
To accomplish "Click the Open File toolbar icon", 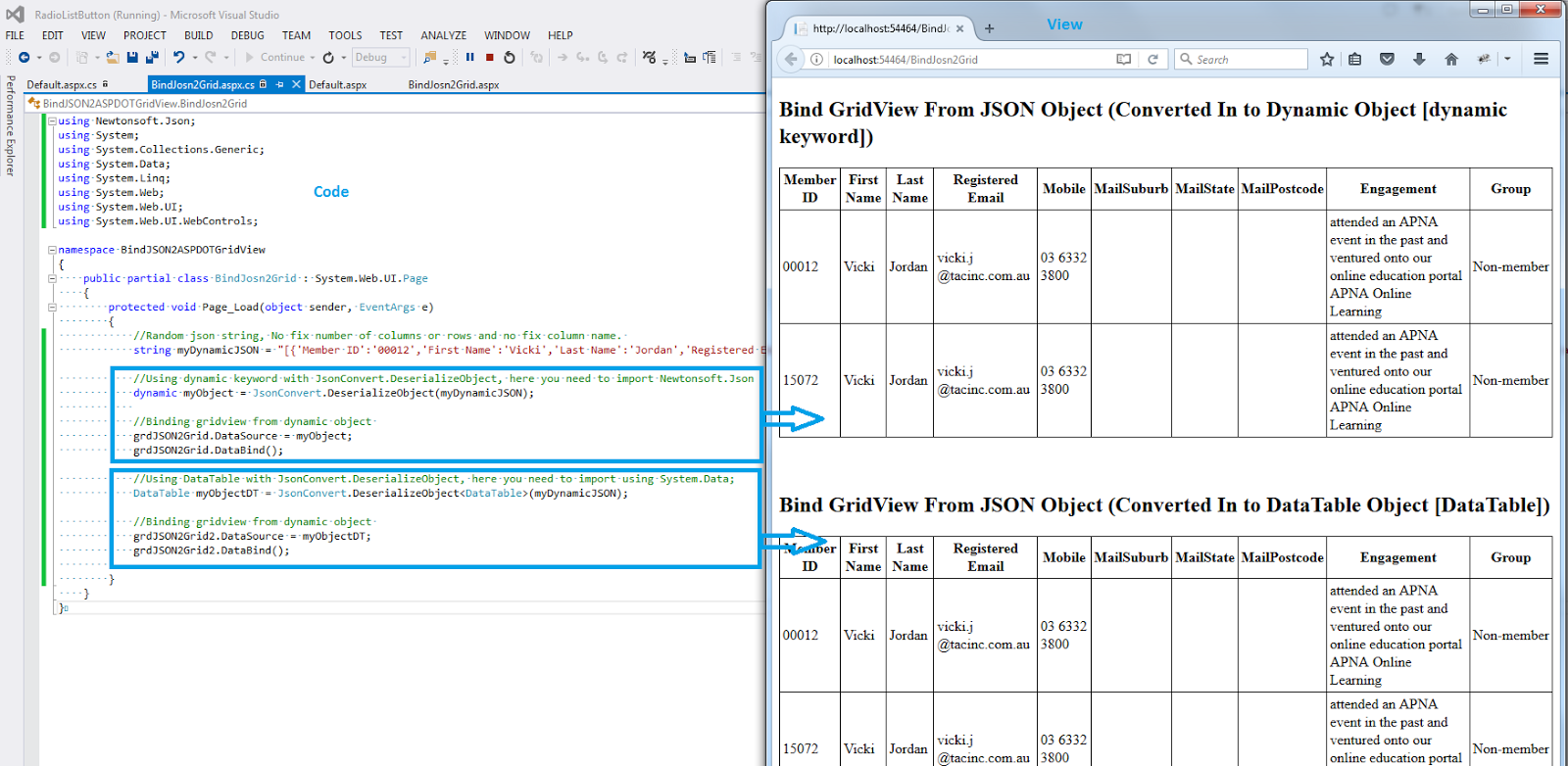I will [x=113, y=57].
